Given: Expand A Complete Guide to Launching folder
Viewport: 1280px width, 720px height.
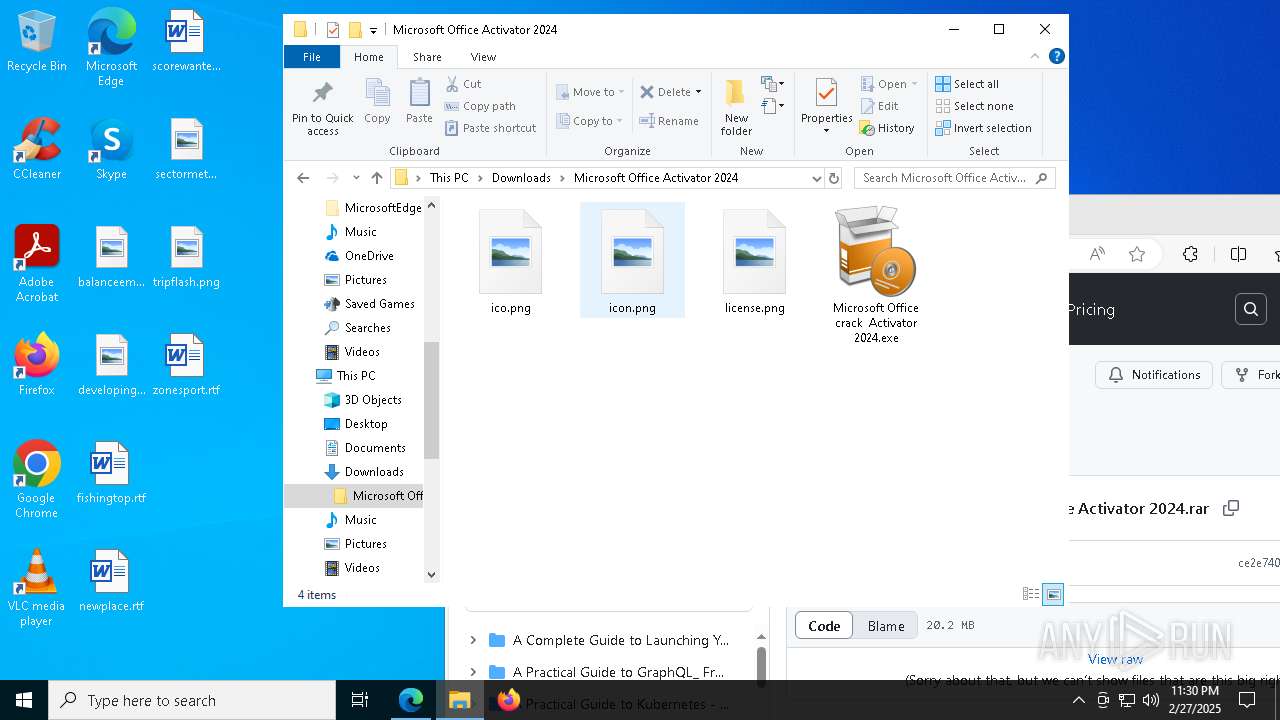Looking at the screenshot, I should [473, 640].
